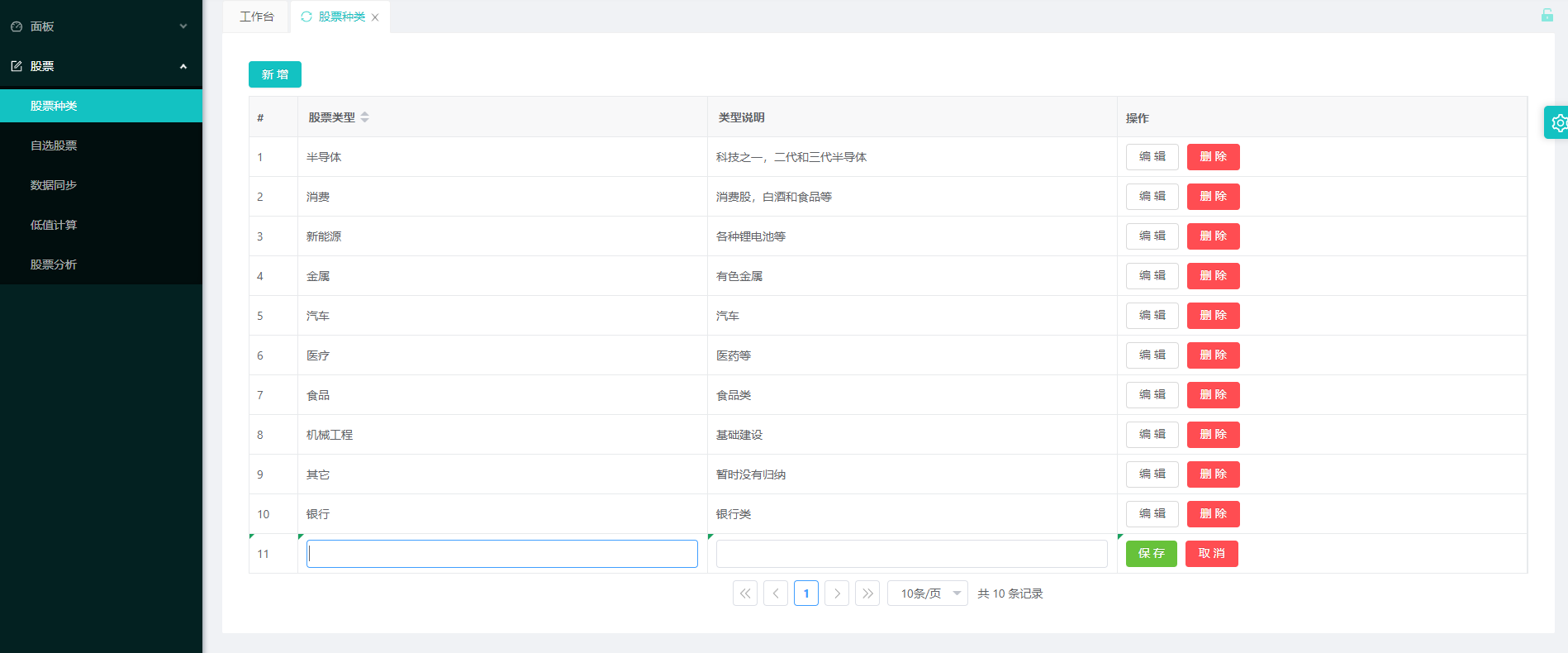Select page 1 in pagination
Viewport: 1568px width, 653px height.
[x=806, y=593]
